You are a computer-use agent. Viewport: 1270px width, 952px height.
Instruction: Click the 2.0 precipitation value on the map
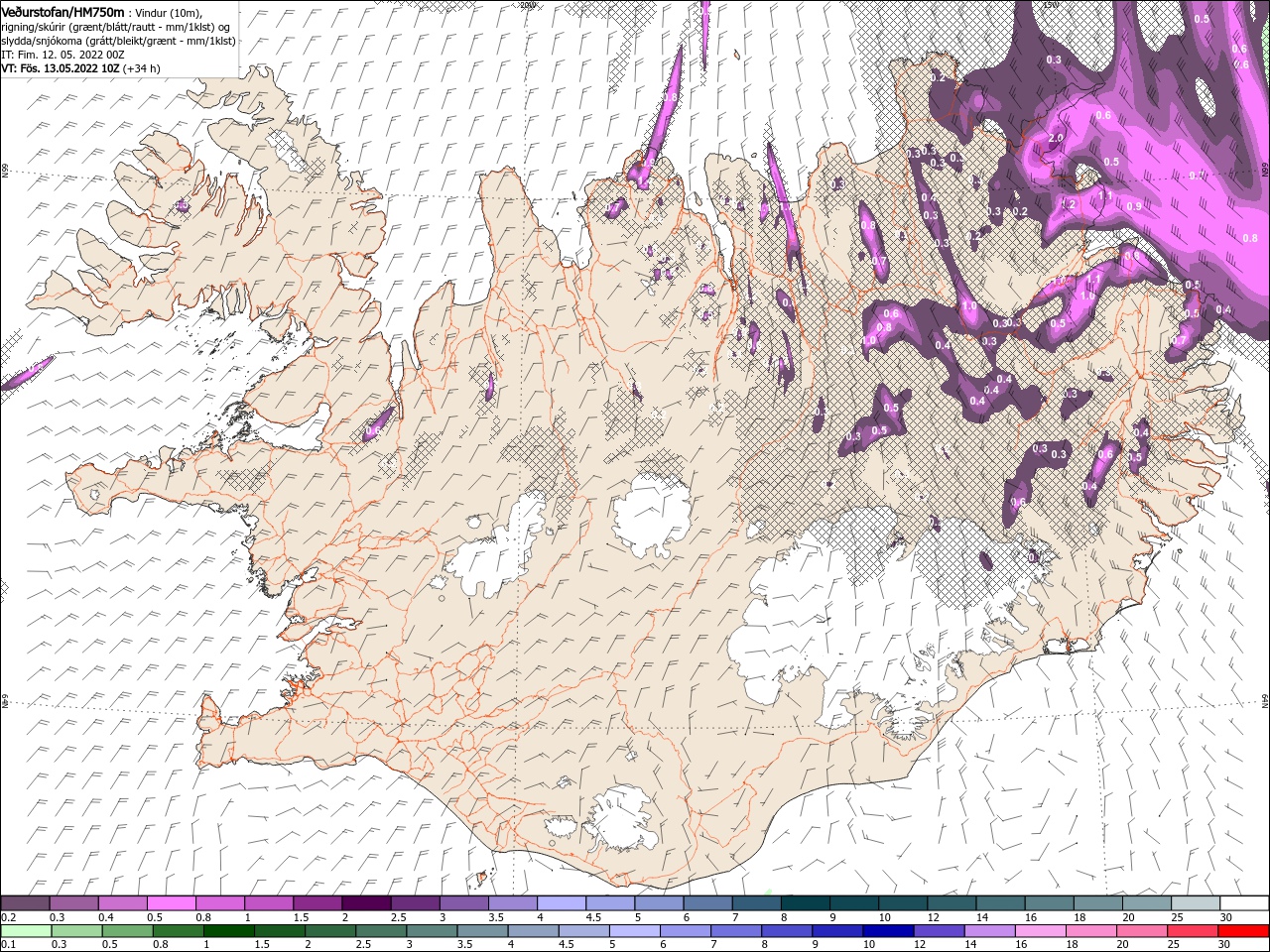[x=1056, y=138]
